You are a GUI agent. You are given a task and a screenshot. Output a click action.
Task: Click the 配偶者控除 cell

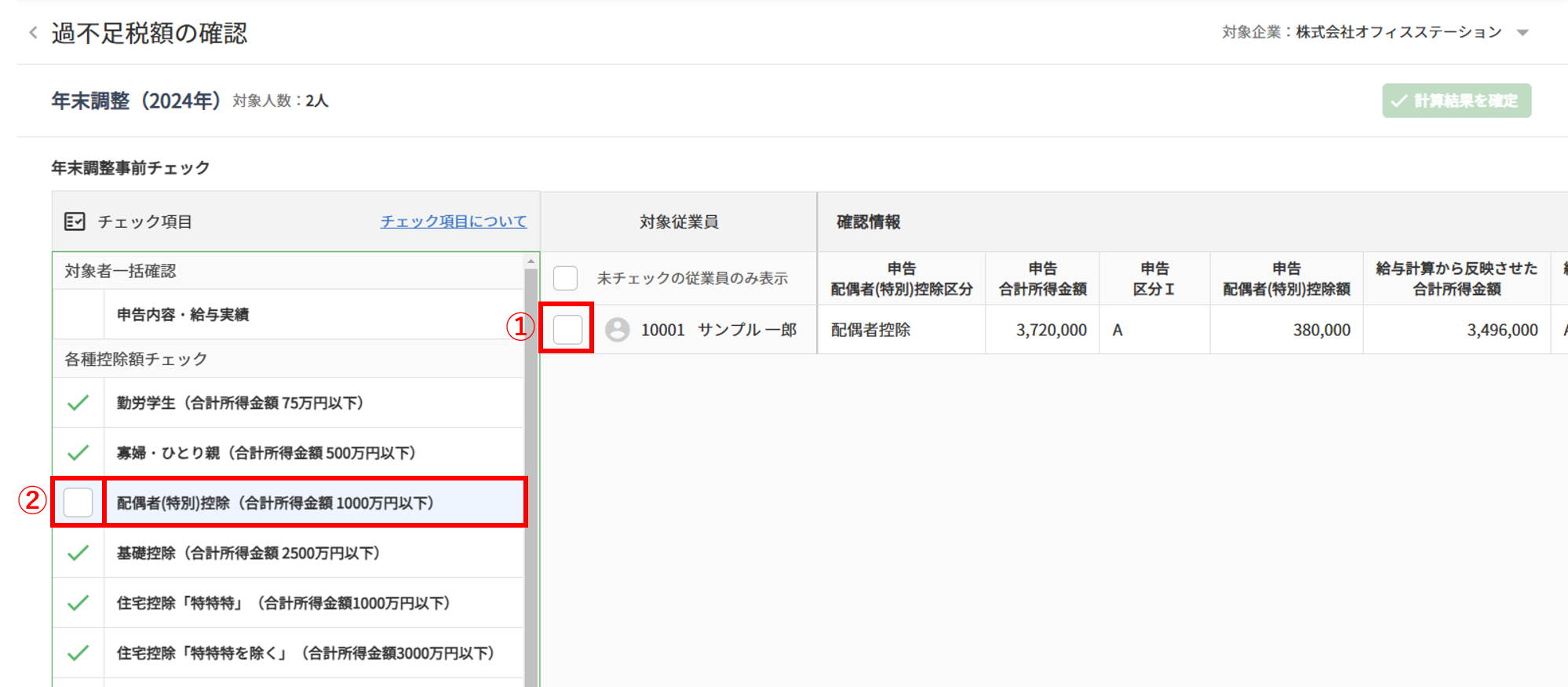(901, 330)
